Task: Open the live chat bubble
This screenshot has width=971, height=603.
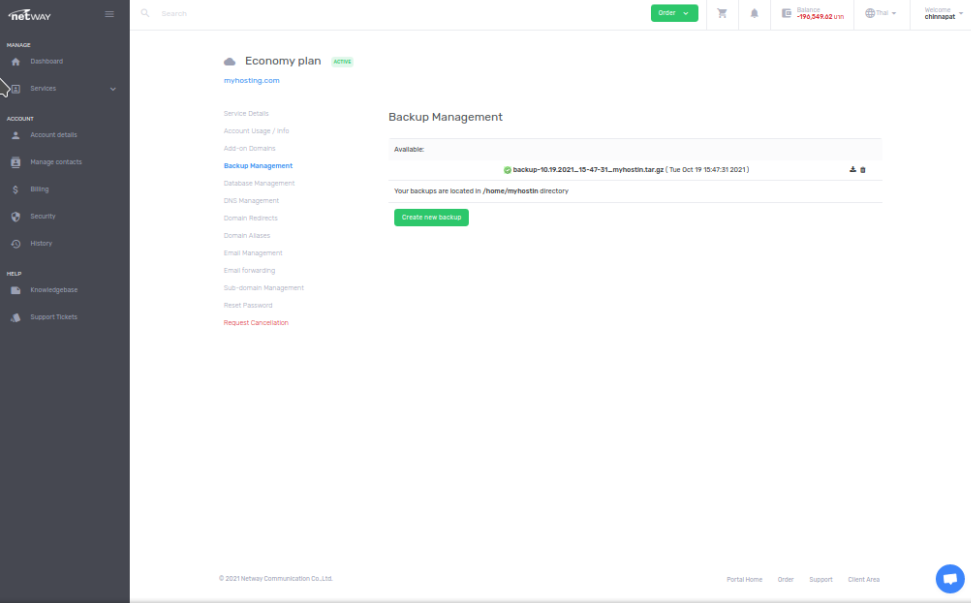Action: pyautogui.click(x=949, y=578)
